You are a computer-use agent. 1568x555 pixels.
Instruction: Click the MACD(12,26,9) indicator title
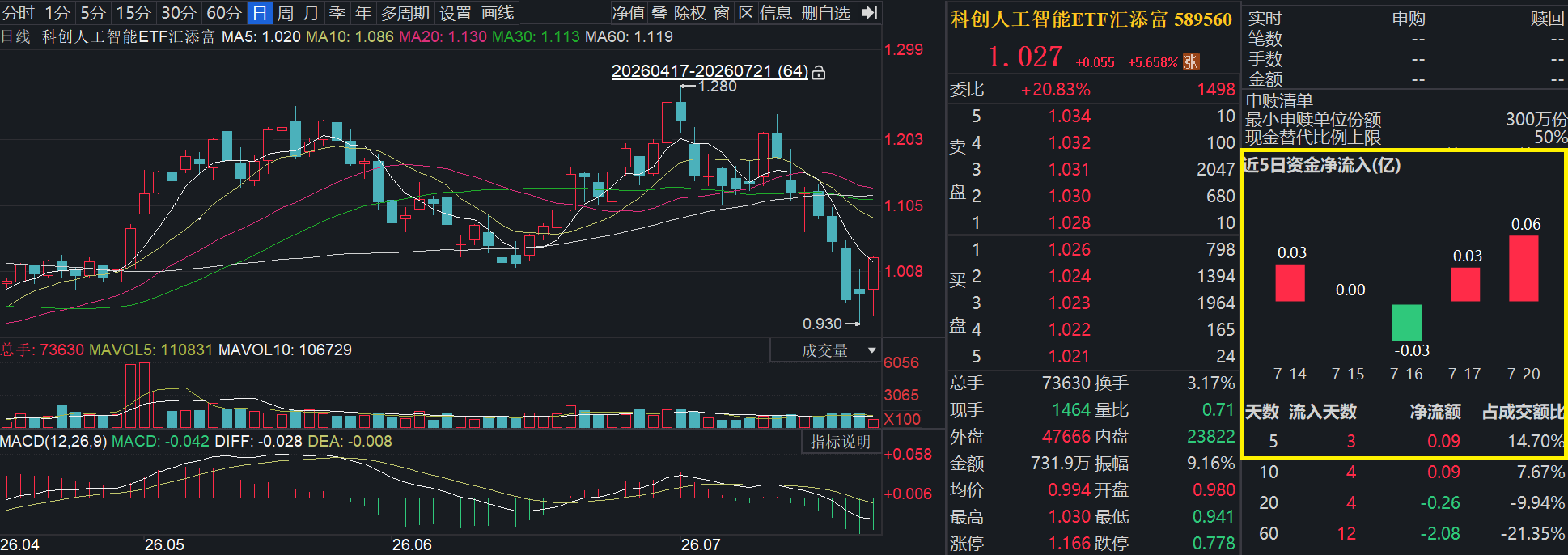click(53, 442)
